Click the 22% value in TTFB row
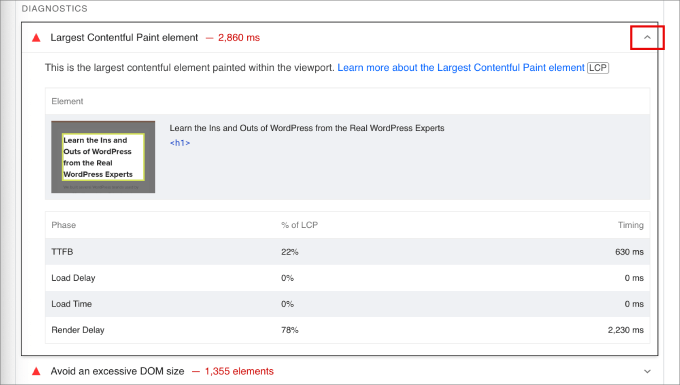680x385 pixels. coord(290,252)
